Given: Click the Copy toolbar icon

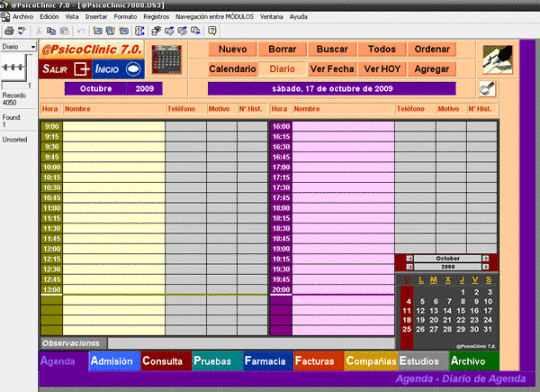Looking at the screenshot, I should (x=51, y=31).
